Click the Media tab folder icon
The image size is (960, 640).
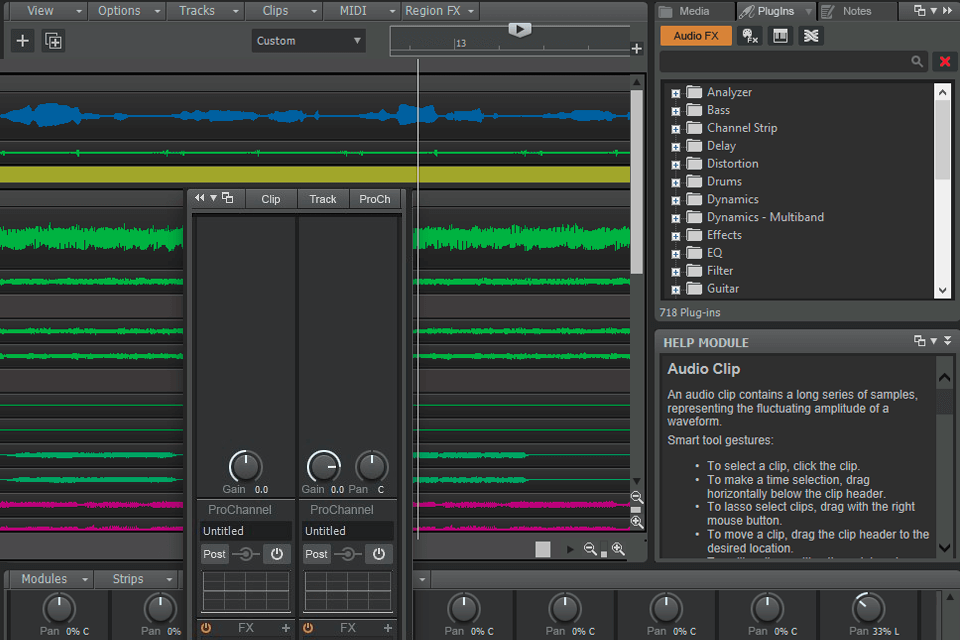(x=666, y=11)
